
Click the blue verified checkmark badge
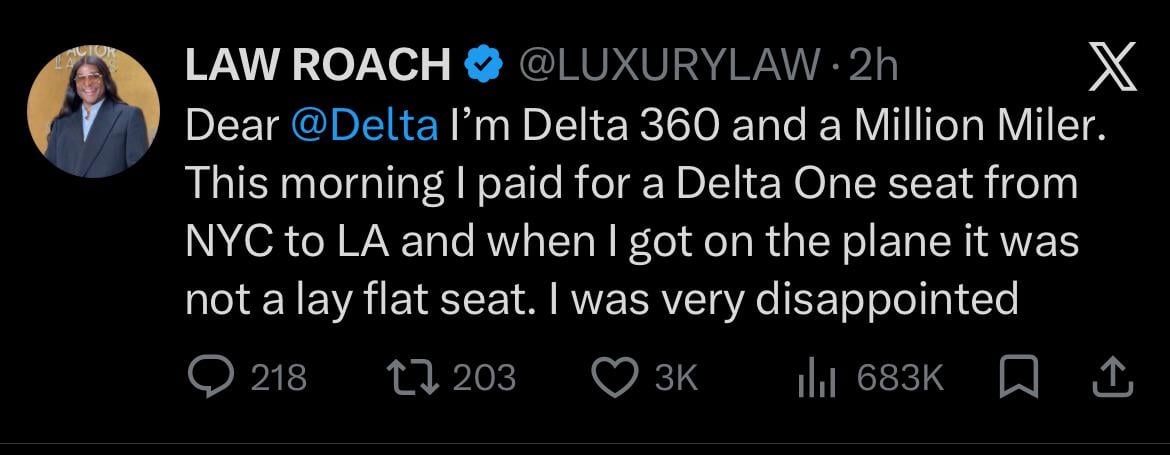[x=485, y=66]
